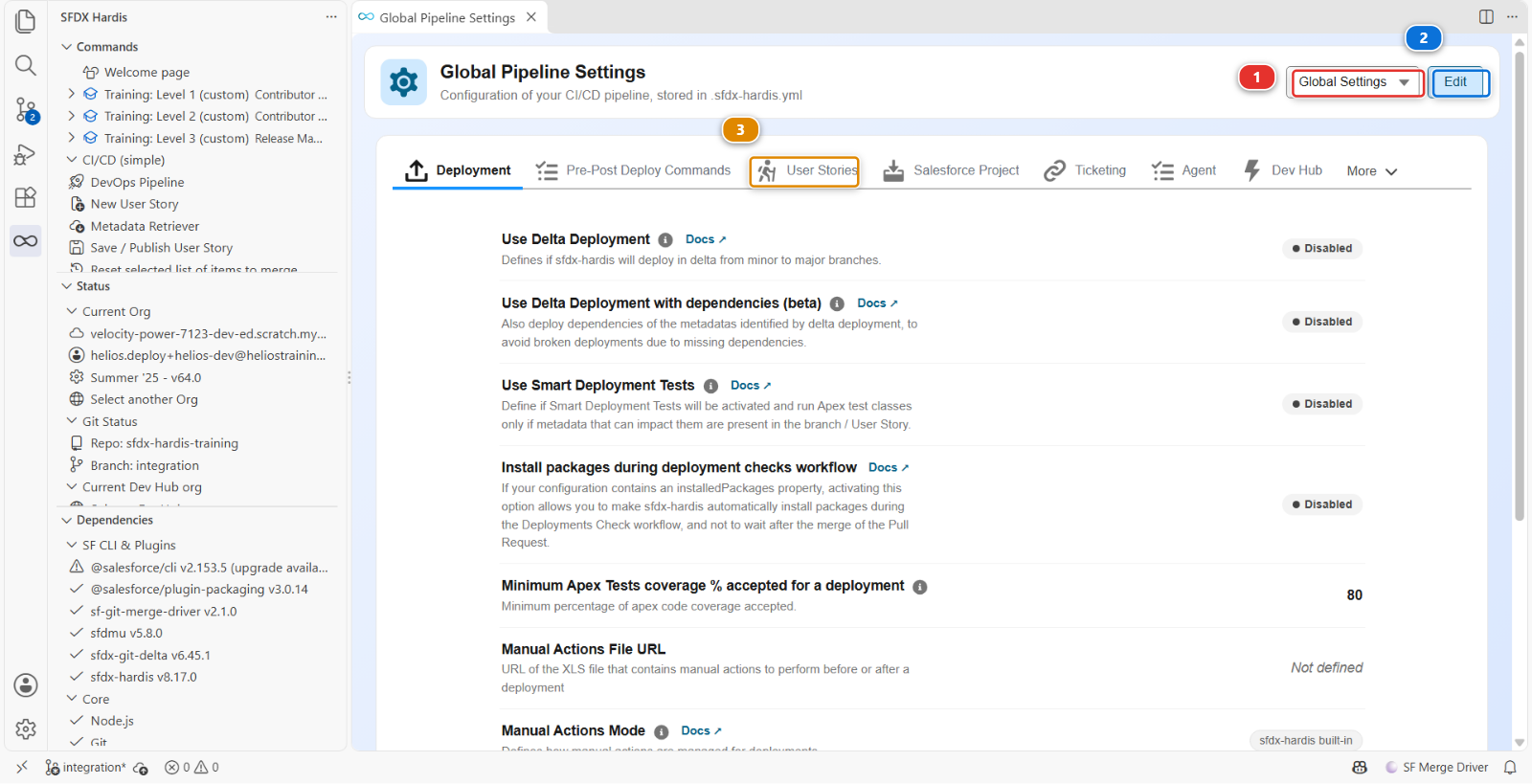The image size is (1532, 784).
Task: Collapse the Dependencies section
Action: click(67, 520)
